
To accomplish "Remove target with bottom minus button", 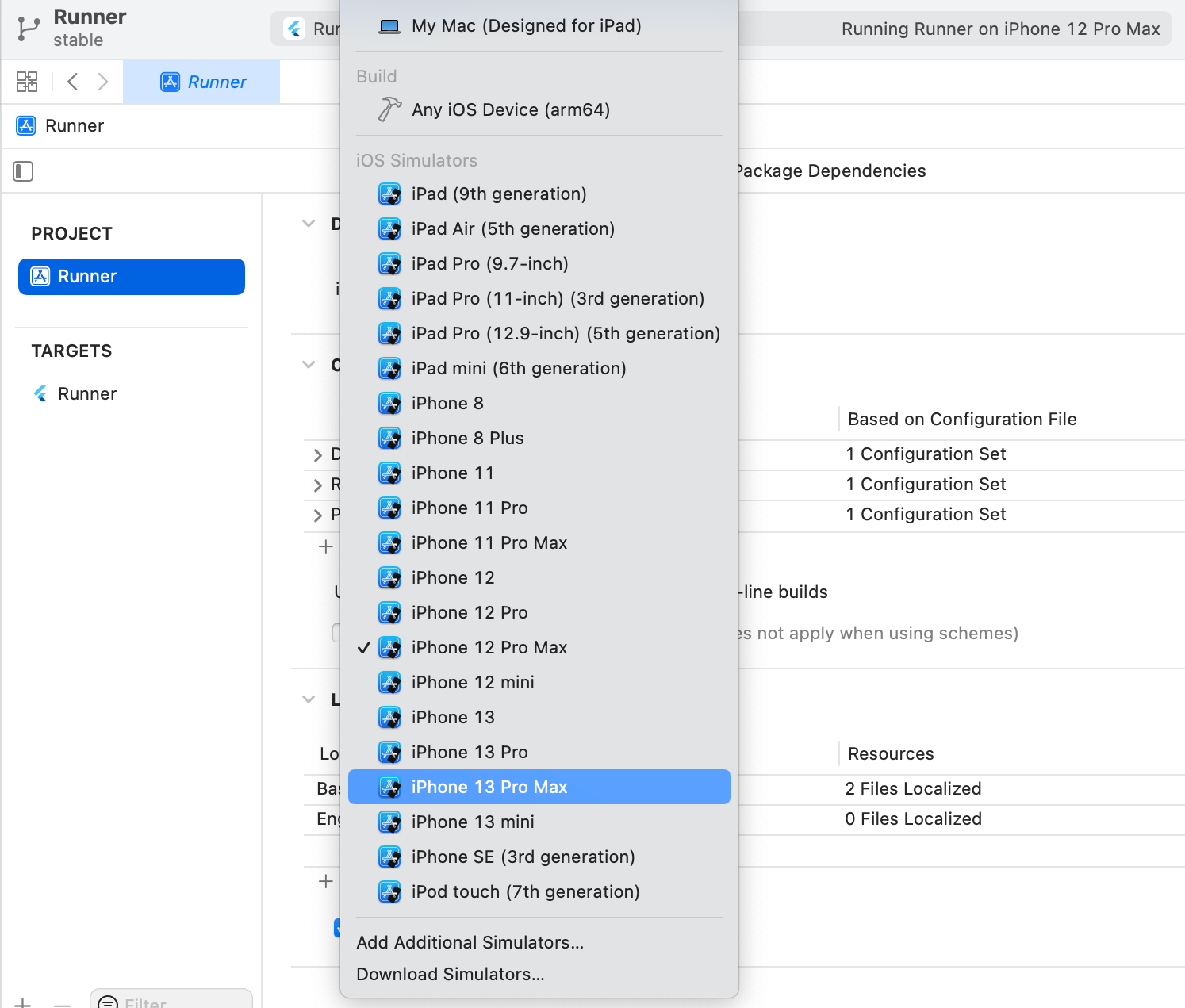I will (x=62, y=1004).
